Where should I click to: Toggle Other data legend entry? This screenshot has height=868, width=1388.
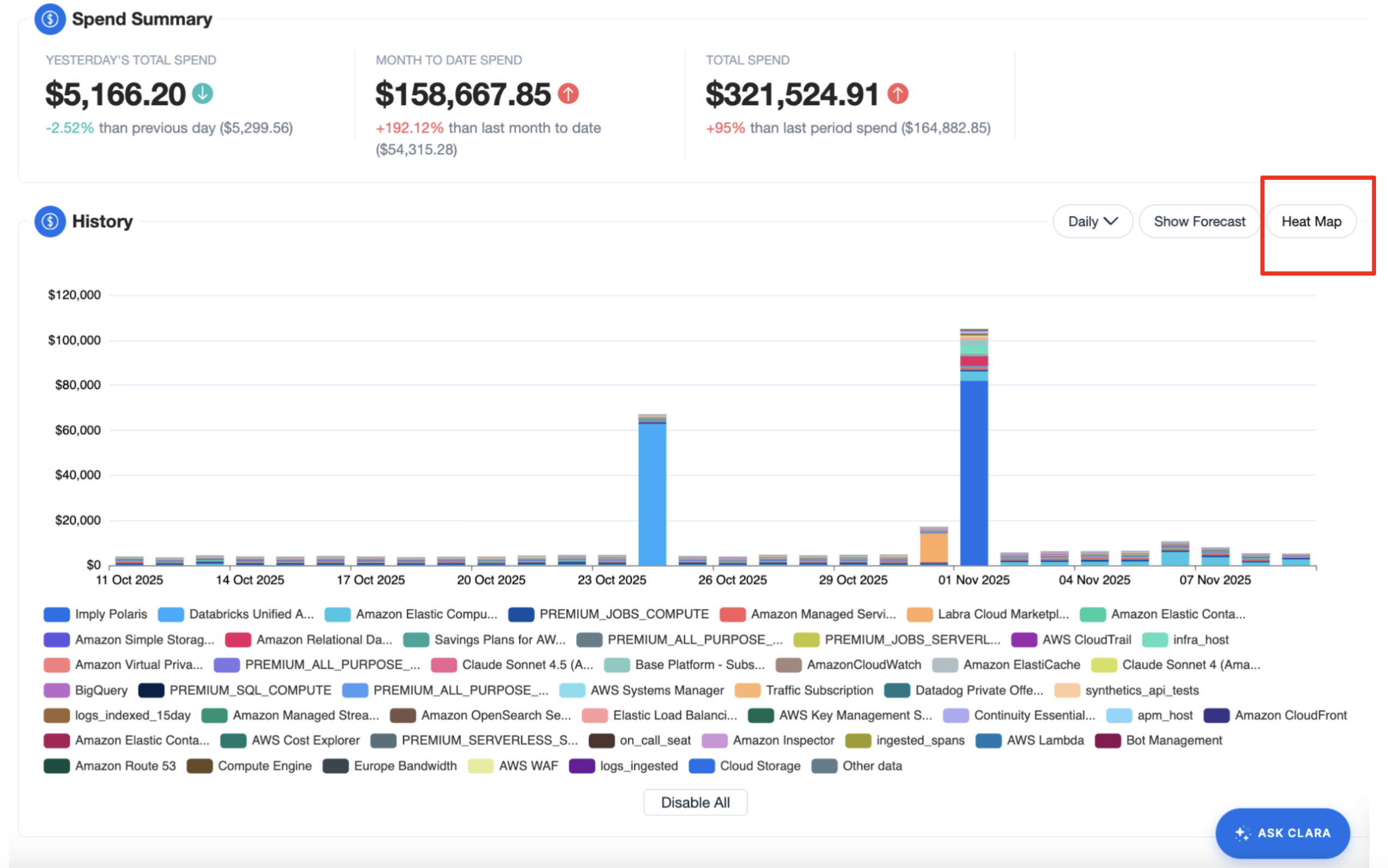tap(871, 766)
